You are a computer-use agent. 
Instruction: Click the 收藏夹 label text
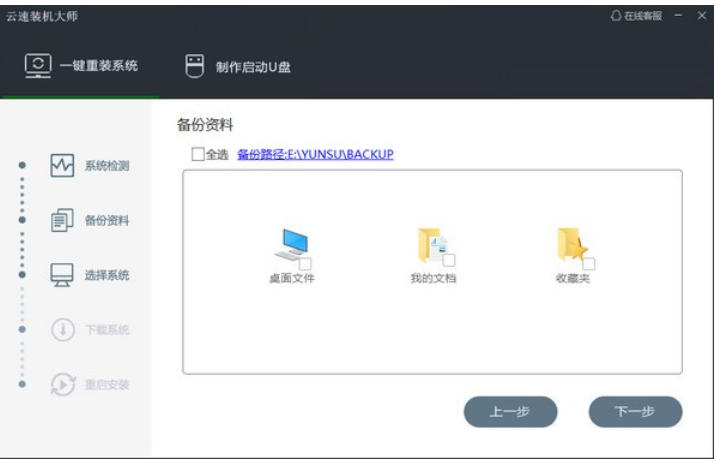(573, 278)
